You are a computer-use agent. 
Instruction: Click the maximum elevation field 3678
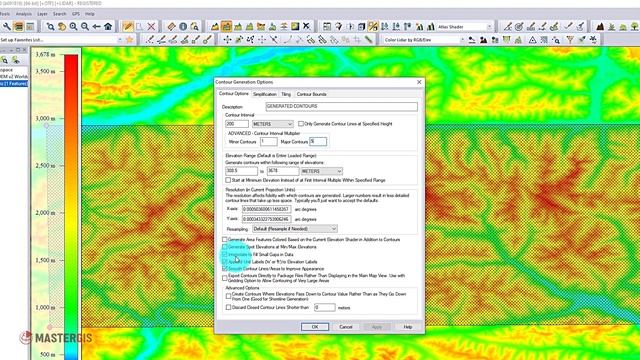click(x=283, y=171)
